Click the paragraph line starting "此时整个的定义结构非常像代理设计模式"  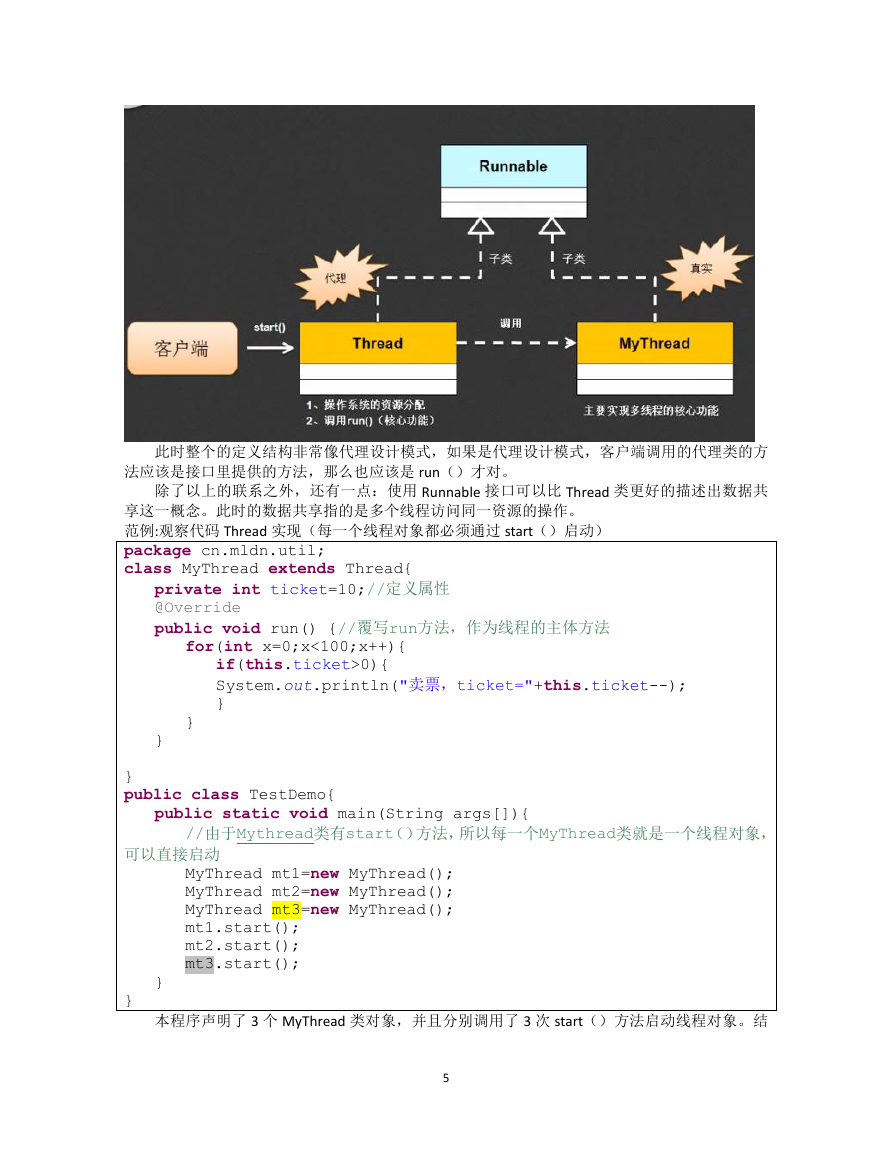click(461, 452)
